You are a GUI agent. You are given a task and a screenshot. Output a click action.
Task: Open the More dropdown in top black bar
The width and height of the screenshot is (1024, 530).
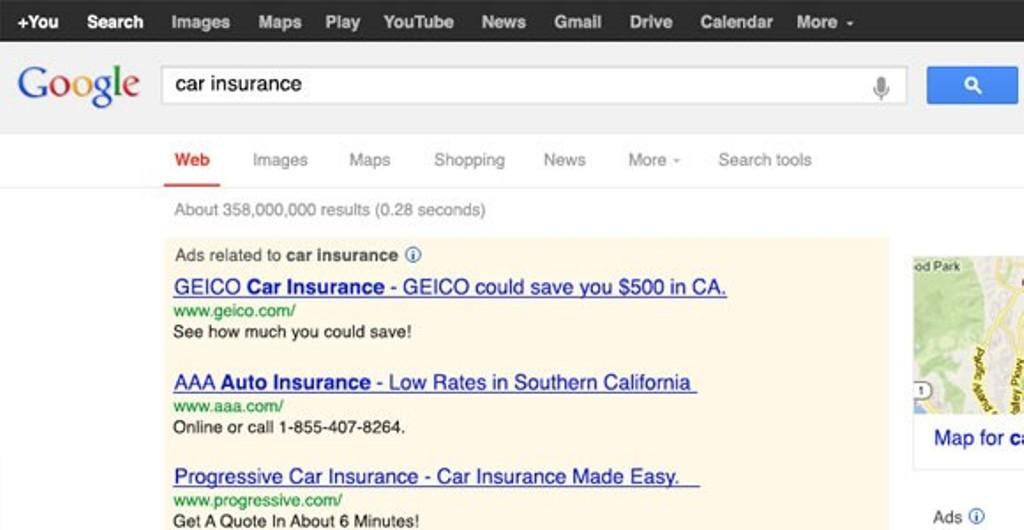pyautogui.click(x=824, y=22)
